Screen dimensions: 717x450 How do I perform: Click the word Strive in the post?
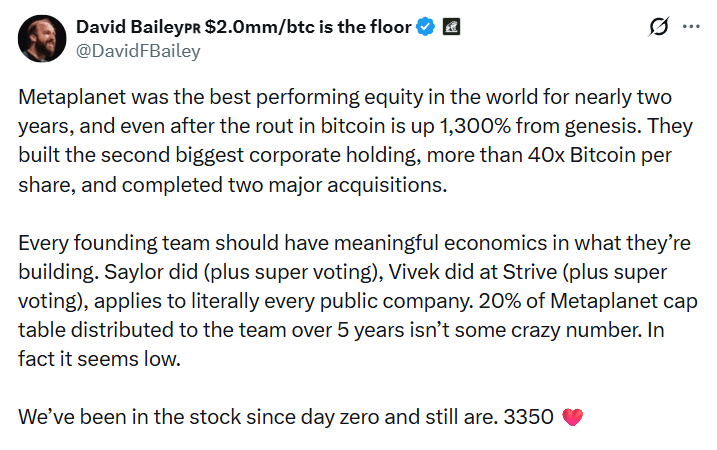pos(530,273)
